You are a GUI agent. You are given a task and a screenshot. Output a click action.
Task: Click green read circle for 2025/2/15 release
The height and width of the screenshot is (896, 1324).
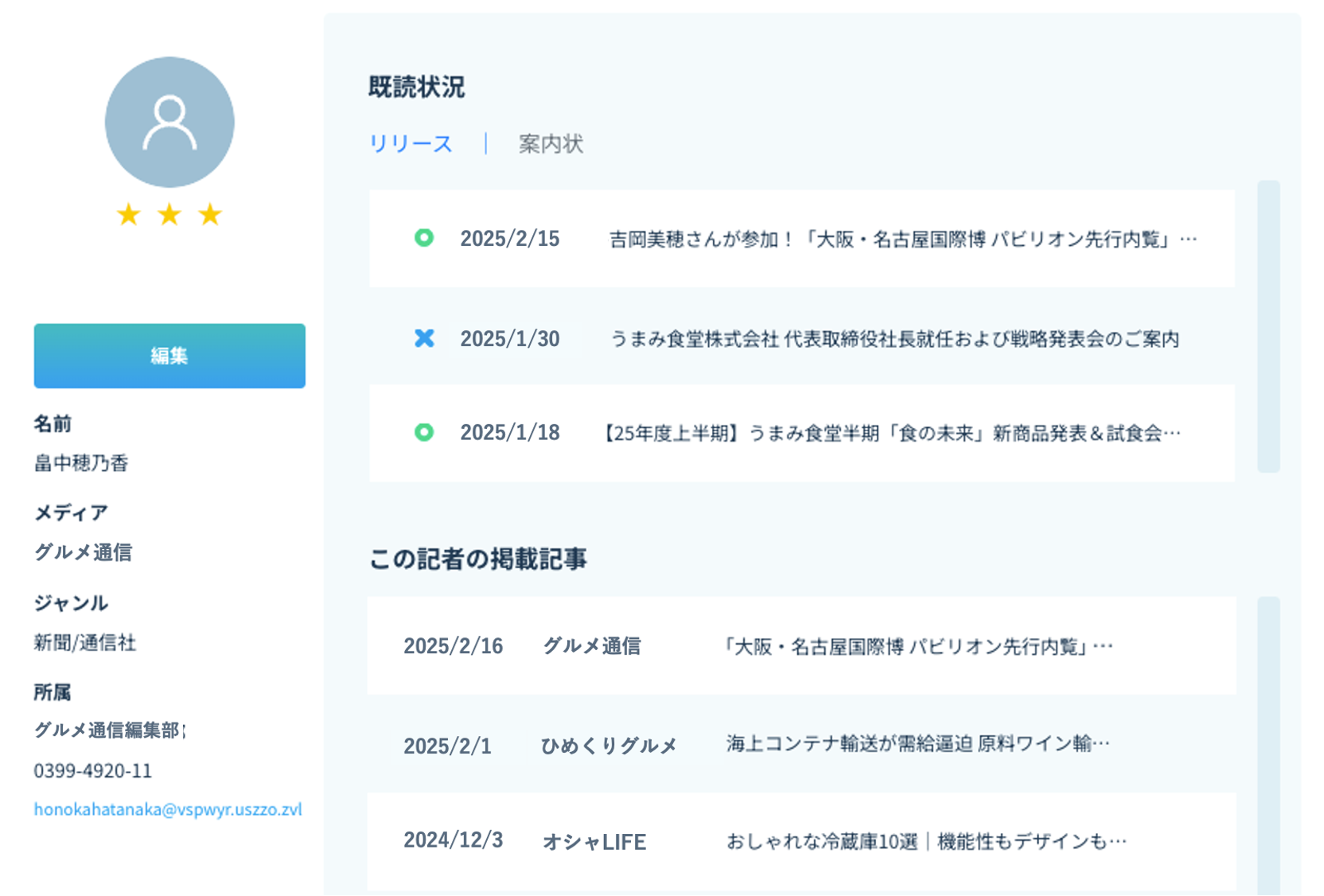tap(424, 238)
